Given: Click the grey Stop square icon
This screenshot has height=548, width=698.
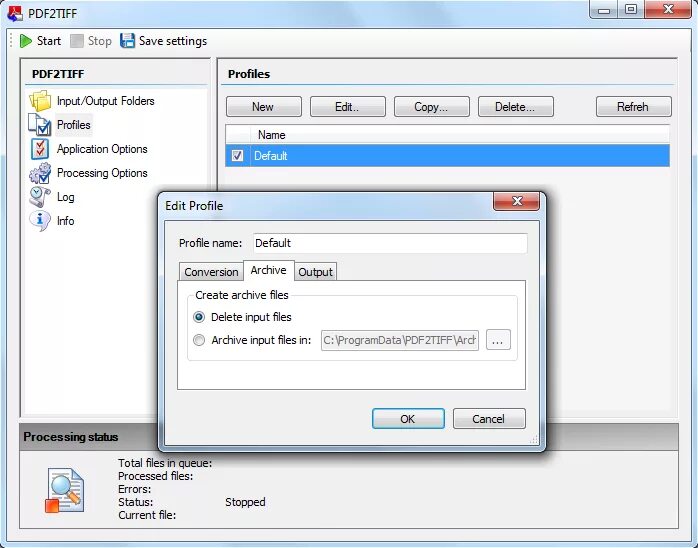Looking at the screenshot, I should click(x=77, y=41).
